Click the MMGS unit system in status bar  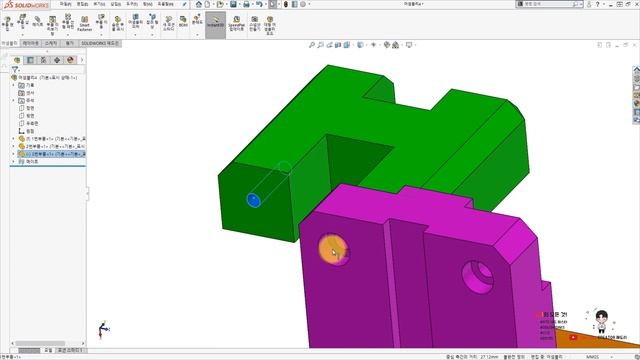pyautogui.click(x=592, y=357)
